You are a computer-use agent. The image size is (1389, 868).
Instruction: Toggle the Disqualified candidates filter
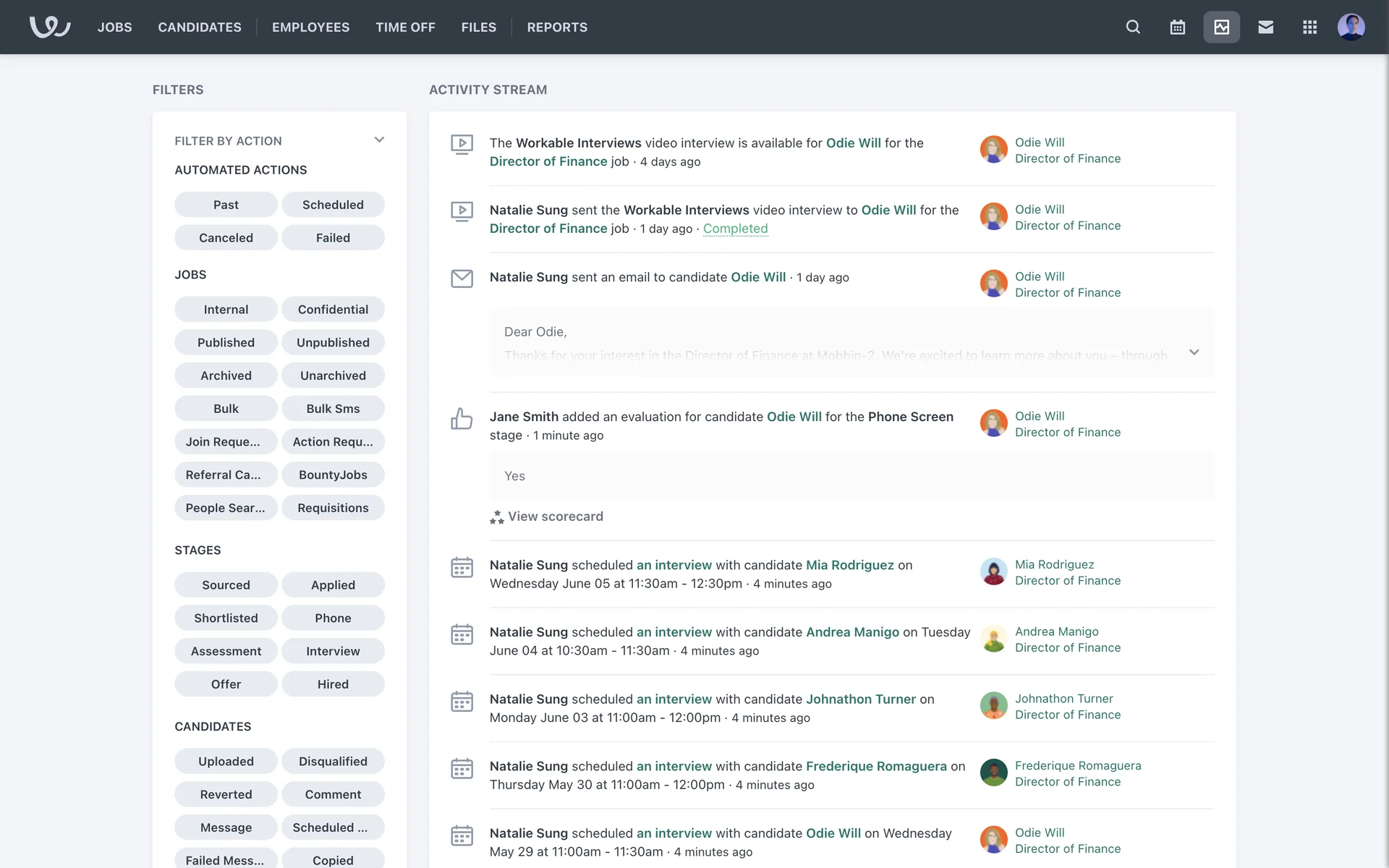(333, 761)
